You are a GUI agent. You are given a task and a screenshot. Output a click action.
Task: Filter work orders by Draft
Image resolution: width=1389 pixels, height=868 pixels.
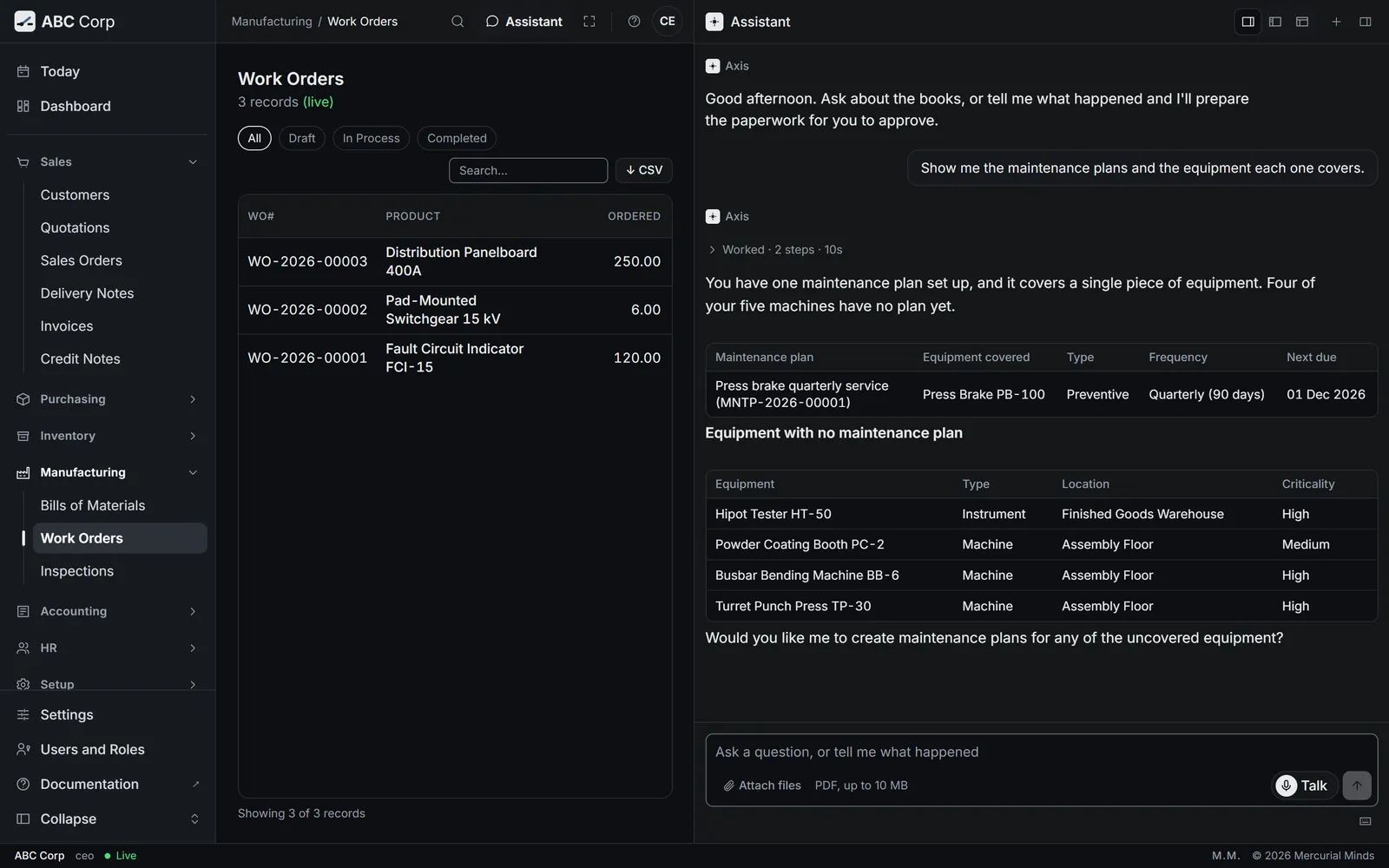click(302, 138)
